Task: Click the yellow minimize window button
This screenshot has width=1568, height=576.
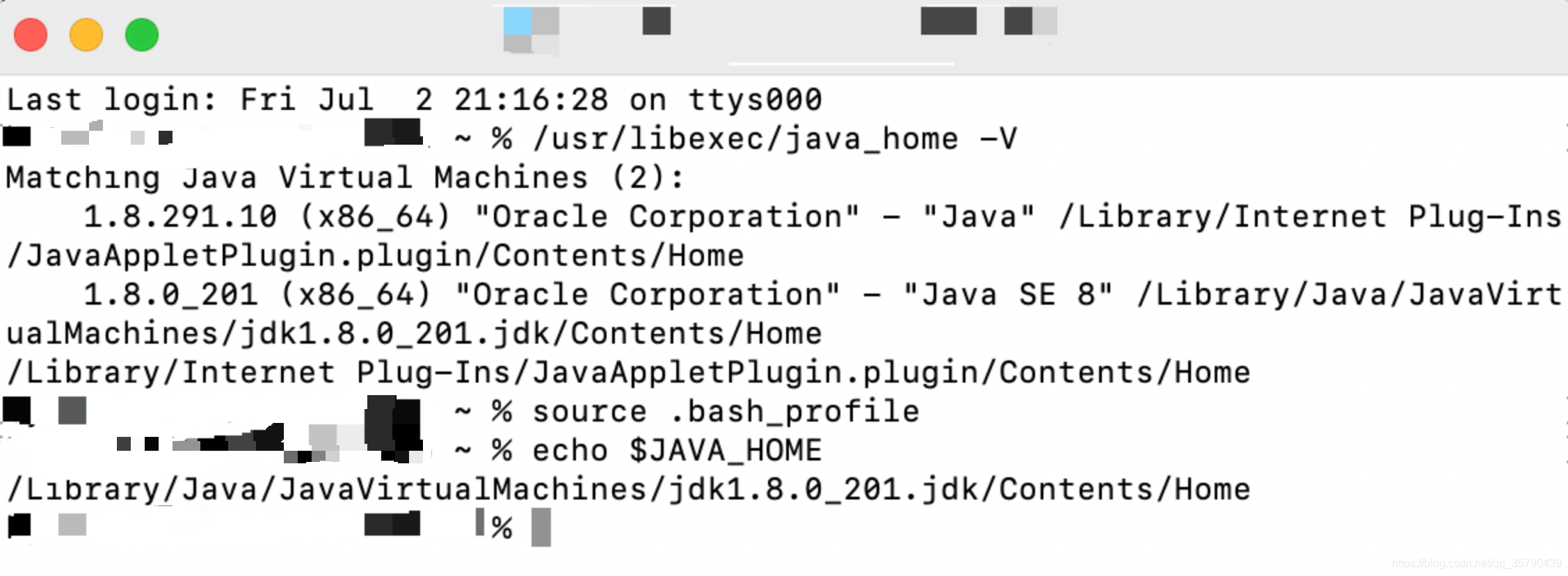Action: (x=86, y=34)
